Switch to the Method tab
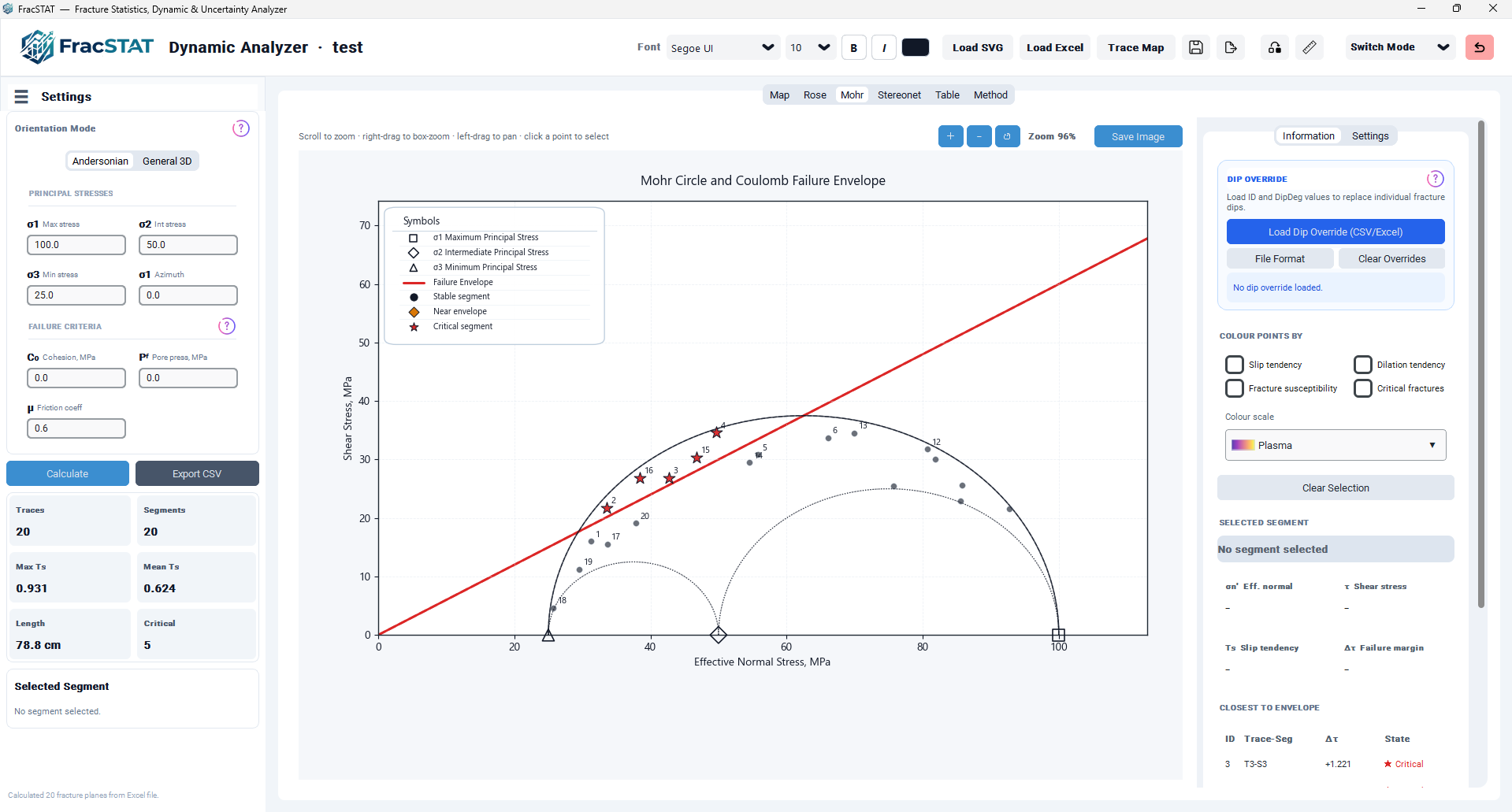The width and height of the screenshot is (1512, 812). [x=990, y=95]
